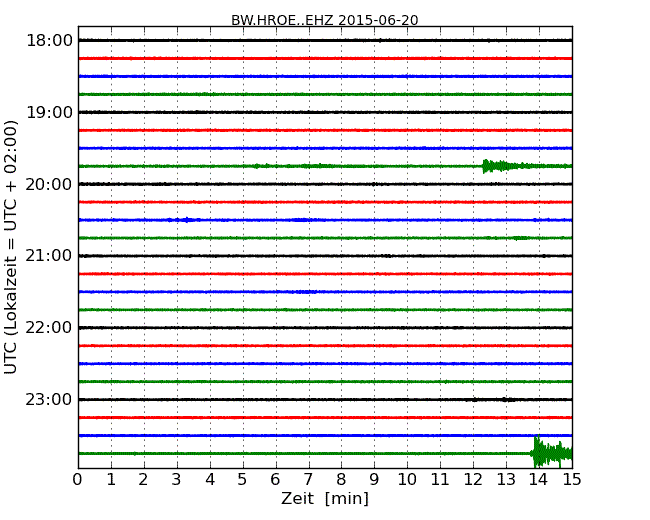Click the 18:00 time label
The width and height of the screenshot is (650, 520).
pos(49,41)
